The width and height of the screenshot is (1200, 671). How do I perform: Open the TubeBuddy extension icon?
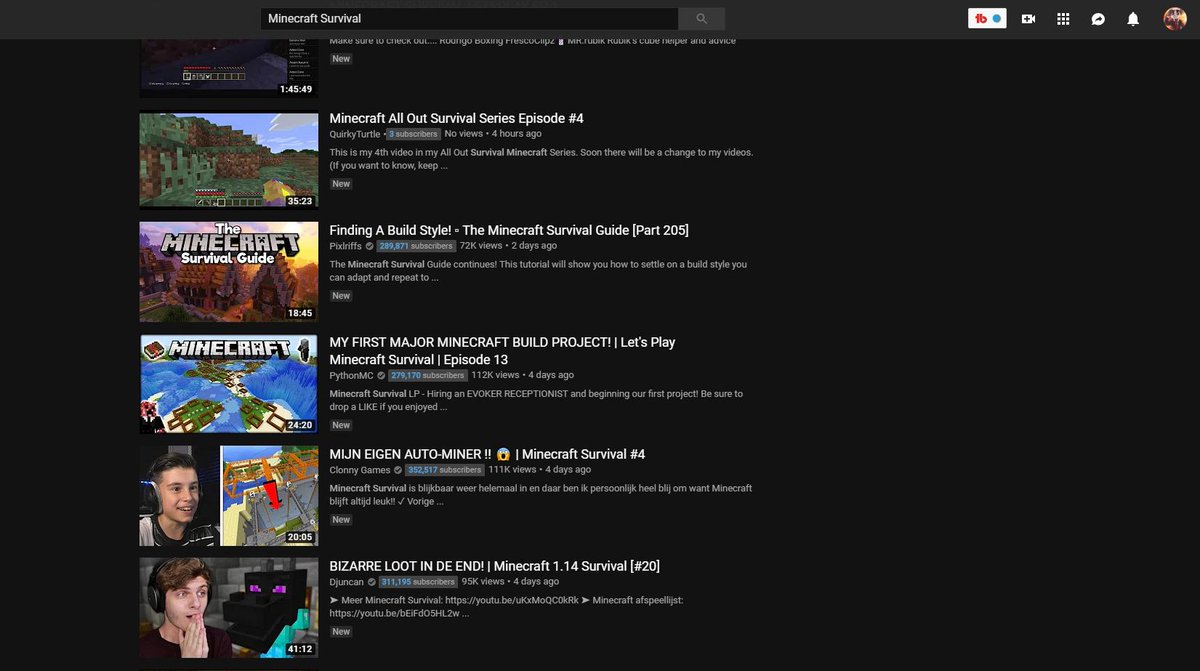[x=987, y=18]
